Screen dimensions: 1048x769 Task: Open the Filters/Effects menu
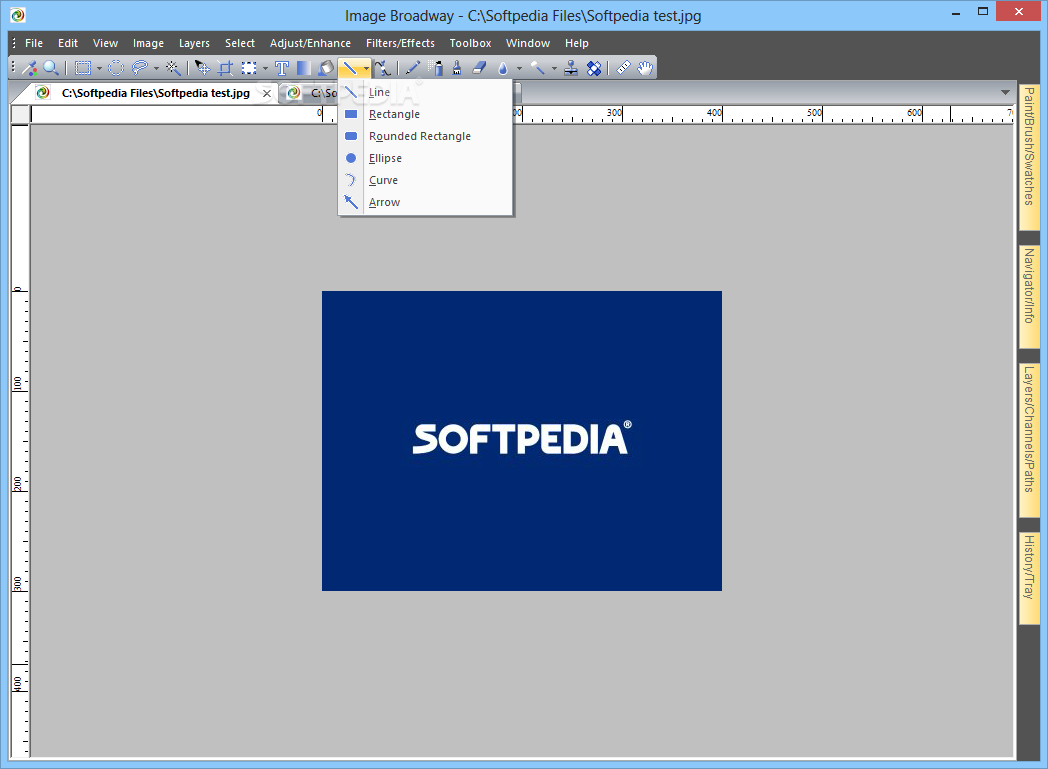click(x=400, y=43)
